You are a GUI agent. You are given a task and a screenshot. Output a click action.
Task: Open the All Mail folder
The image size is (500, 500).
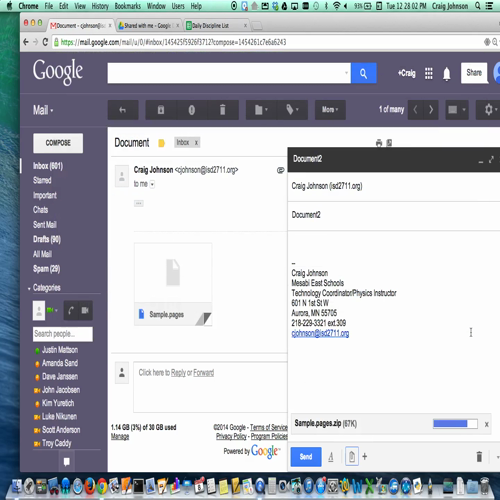pyautogui.click(x=42, y=254)
